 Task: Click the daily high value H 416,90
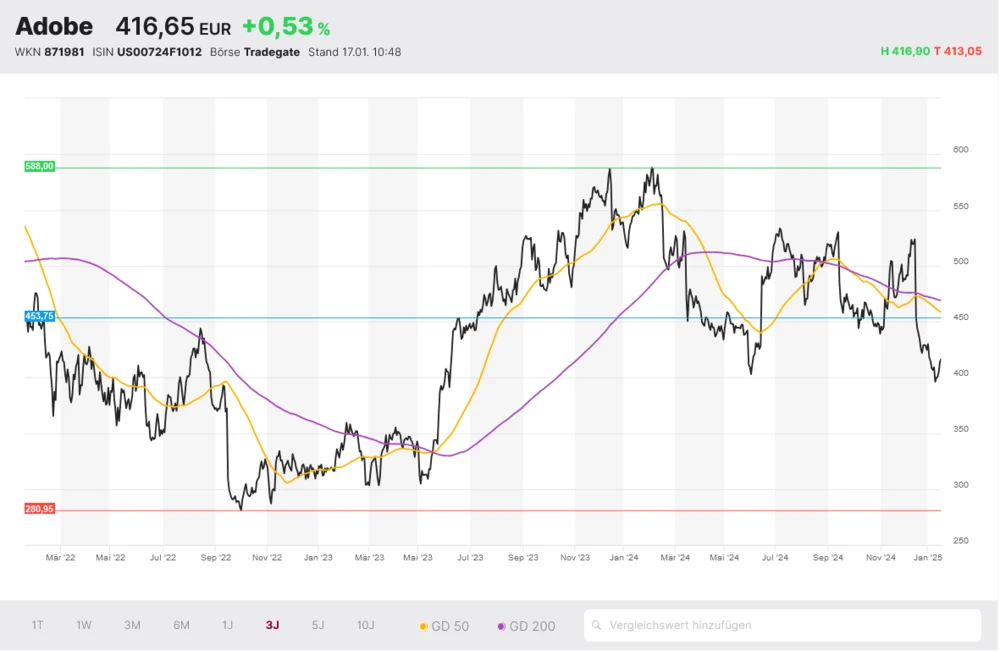pos(904,51)
